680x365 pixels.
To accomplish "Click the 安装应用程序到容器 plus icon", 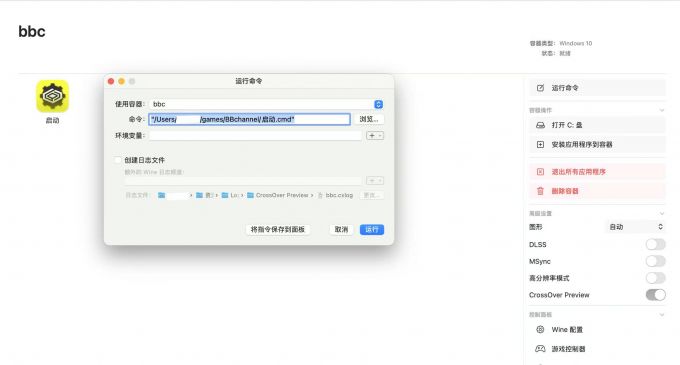I will (x=540, y=144).
